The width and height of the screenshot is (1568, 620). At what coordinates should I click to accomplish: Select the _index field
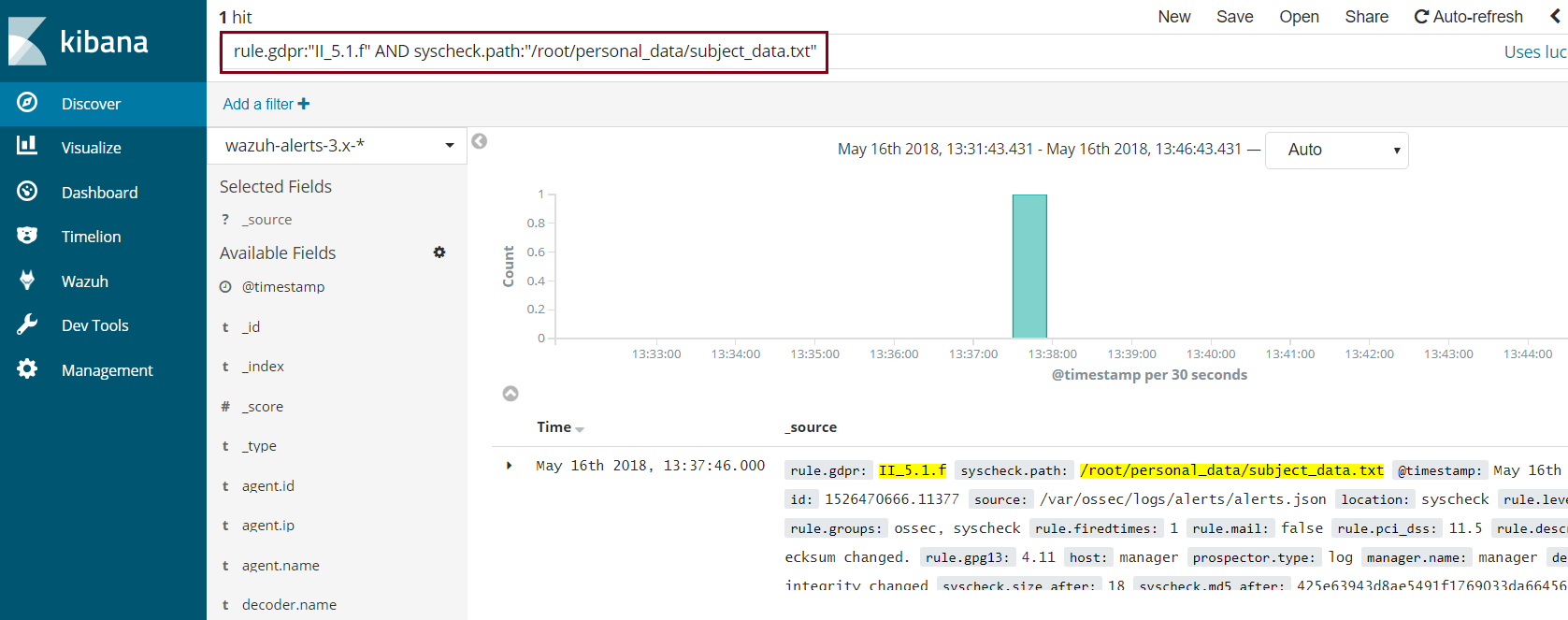pyautogui.click(x=263, y=367)
